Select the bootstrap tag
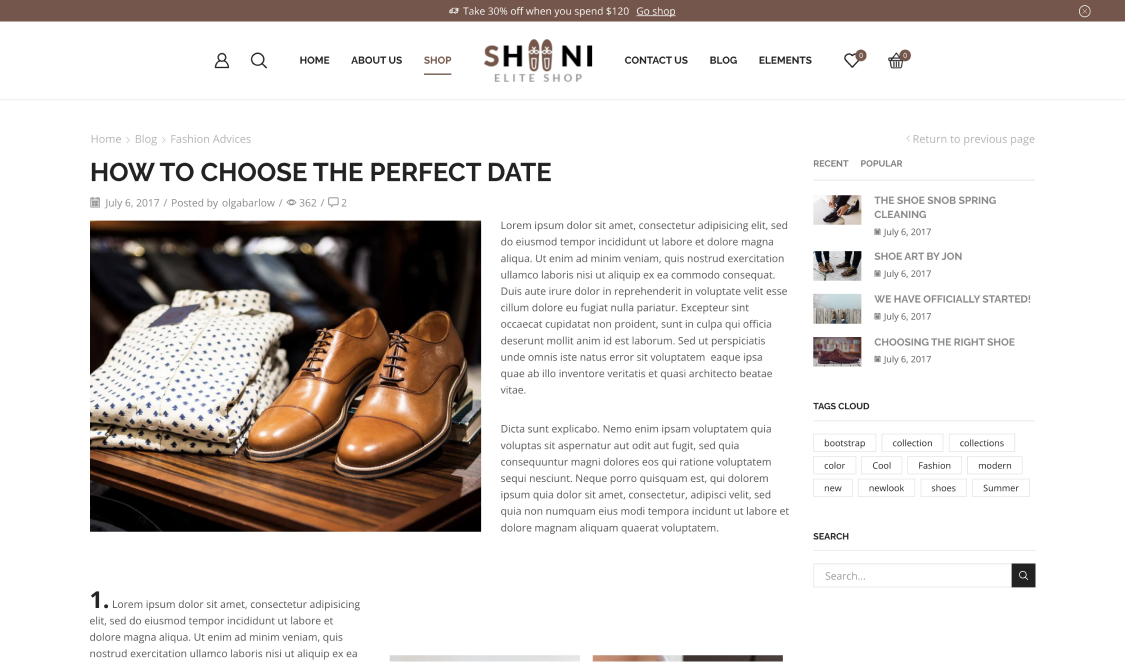The image size is (1125, 662). 844,443
